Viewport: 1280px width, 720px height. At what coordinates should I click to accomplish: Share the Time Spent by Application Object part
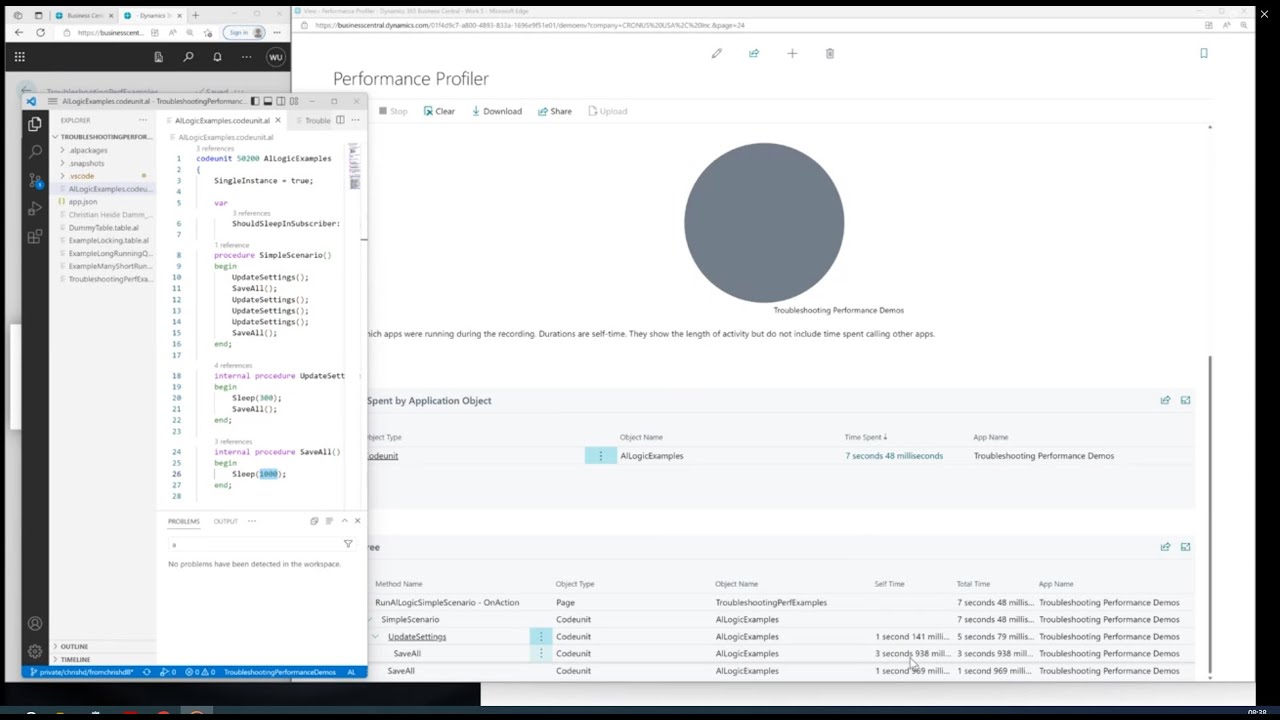tap(1165, 400)
